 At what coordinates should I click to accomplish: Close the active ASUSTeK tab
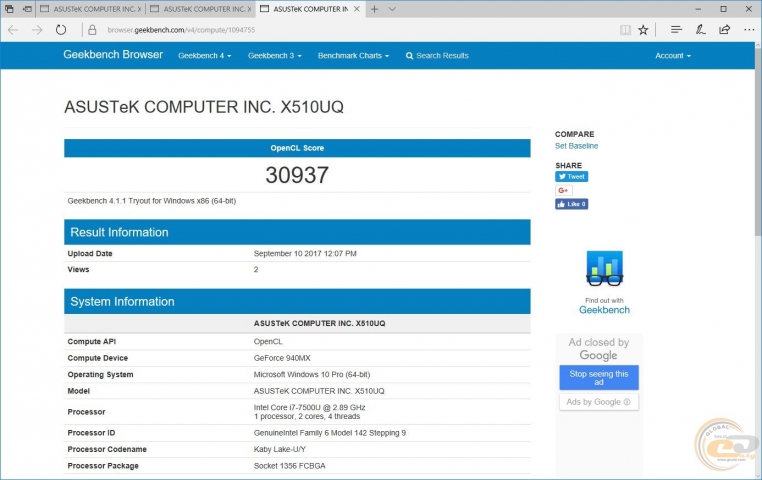point(357,9)
